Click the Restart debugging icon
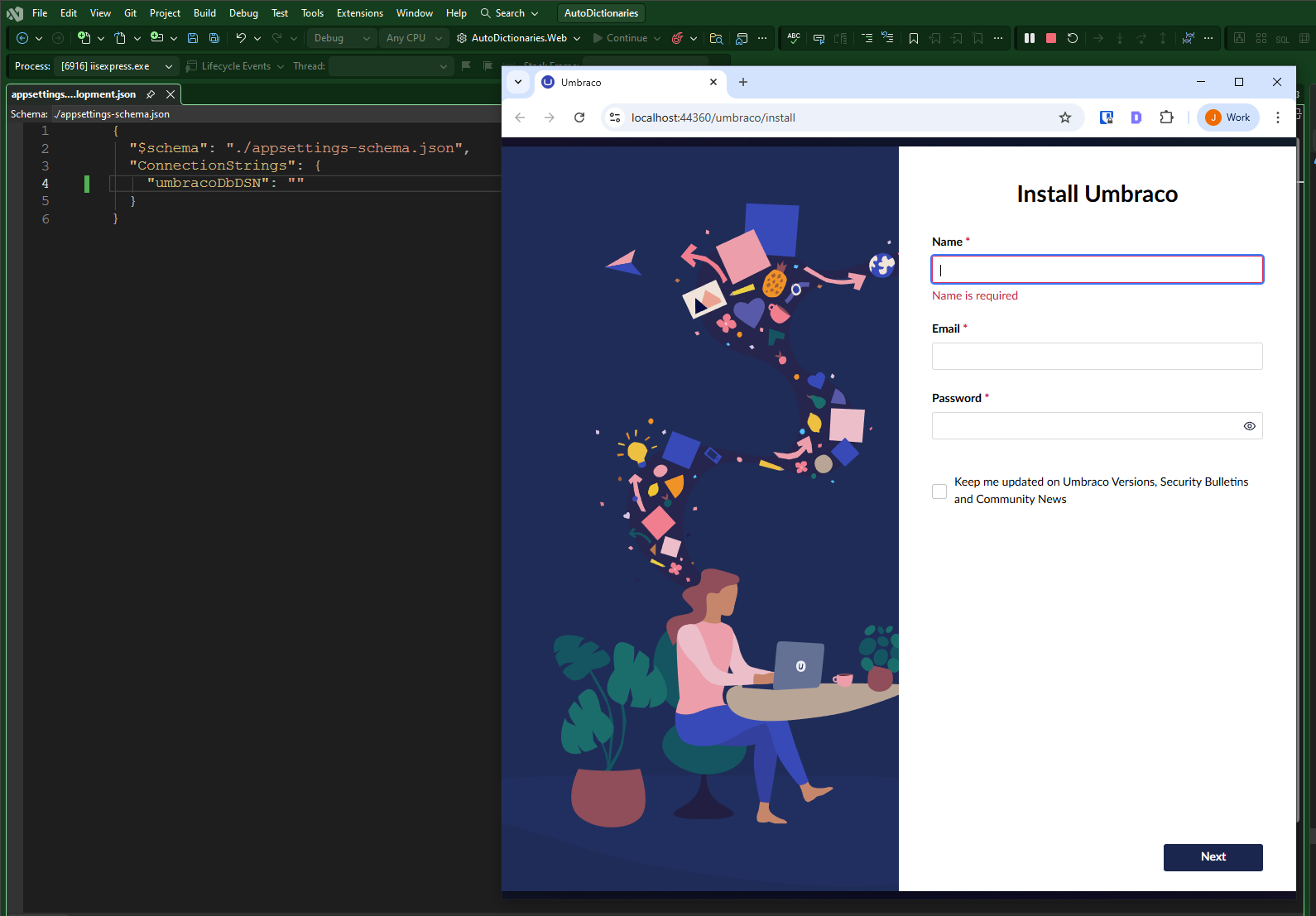The width and height of the screenshot is (1316, 916). pos(1072,38)
